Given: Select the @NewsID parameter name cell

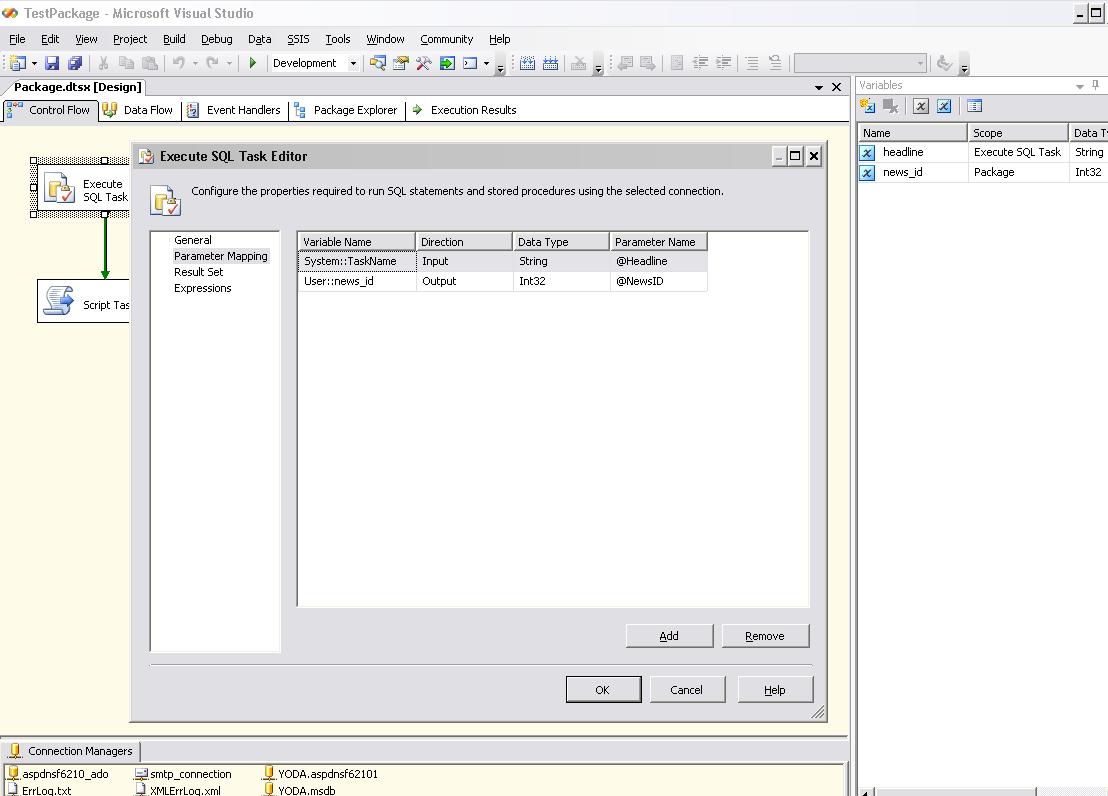Looking at the screenshot, I should [658, 281].
